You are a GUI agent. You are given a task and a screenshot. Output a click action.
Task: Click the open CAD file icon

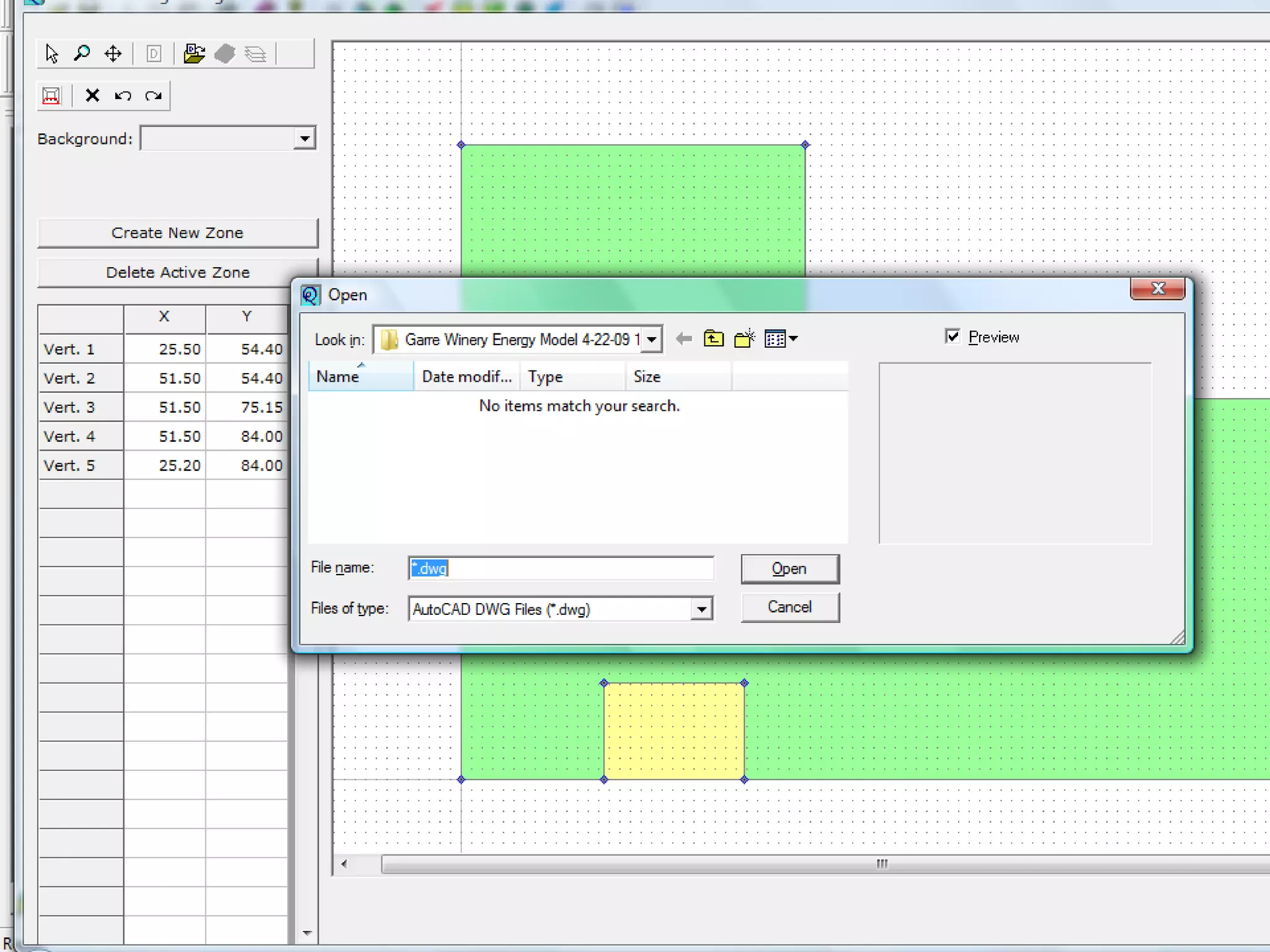point(194,54)
